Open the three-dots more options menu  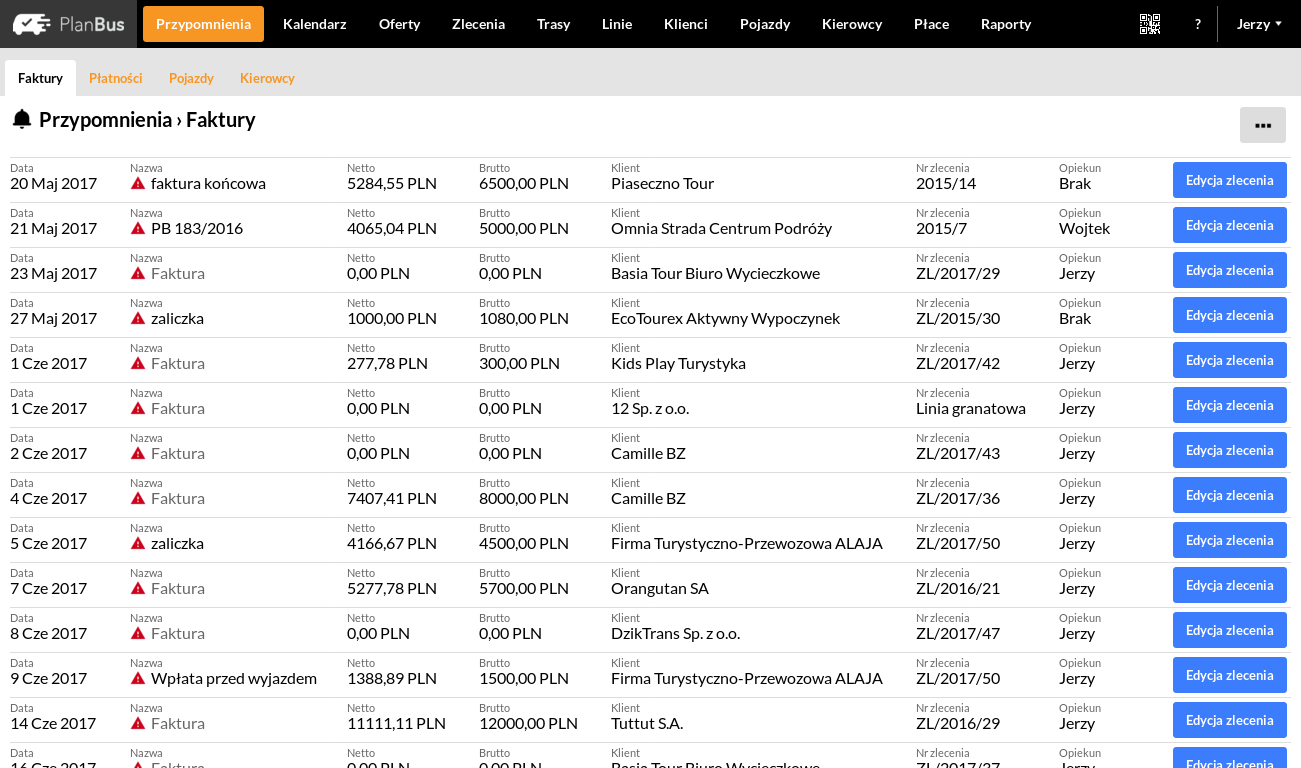(x=1262, y=125)
